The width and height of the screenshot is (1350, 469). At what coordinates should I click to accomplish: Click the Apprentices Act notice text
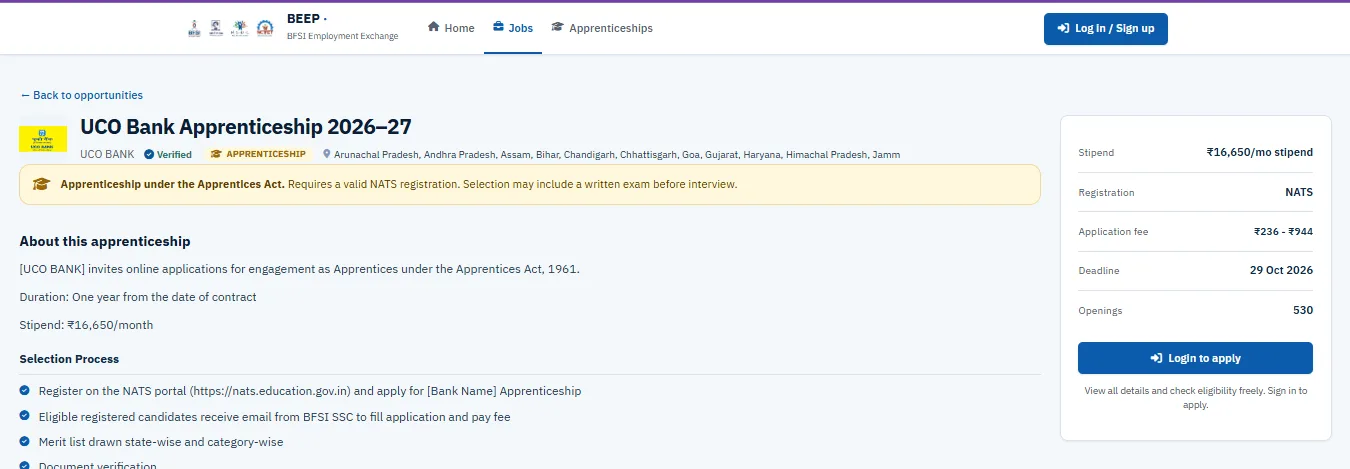399,184
